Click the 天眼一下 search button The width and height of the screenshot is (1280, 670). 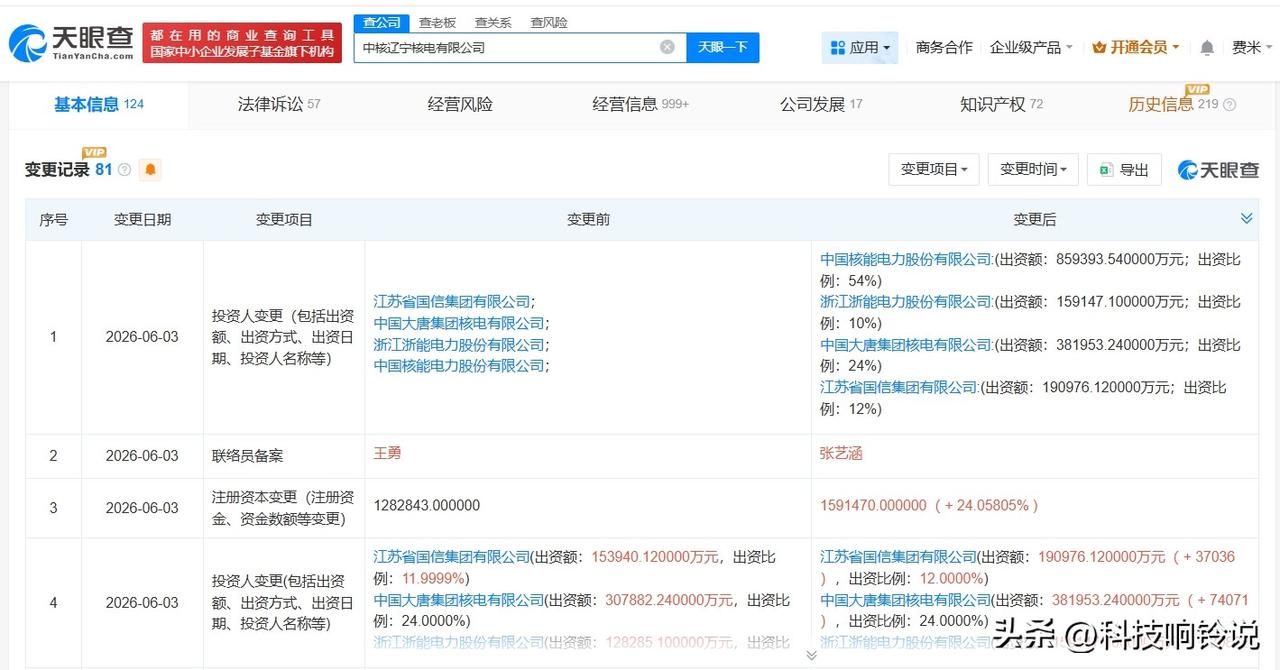[x=723, y=47]
